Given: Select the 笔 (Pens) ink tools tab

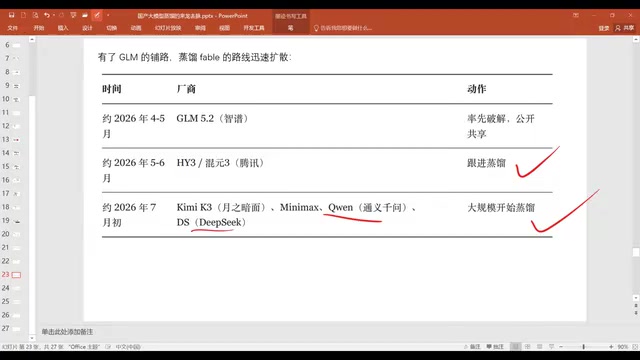Looking at the screenshot, I should pos(290,28).
